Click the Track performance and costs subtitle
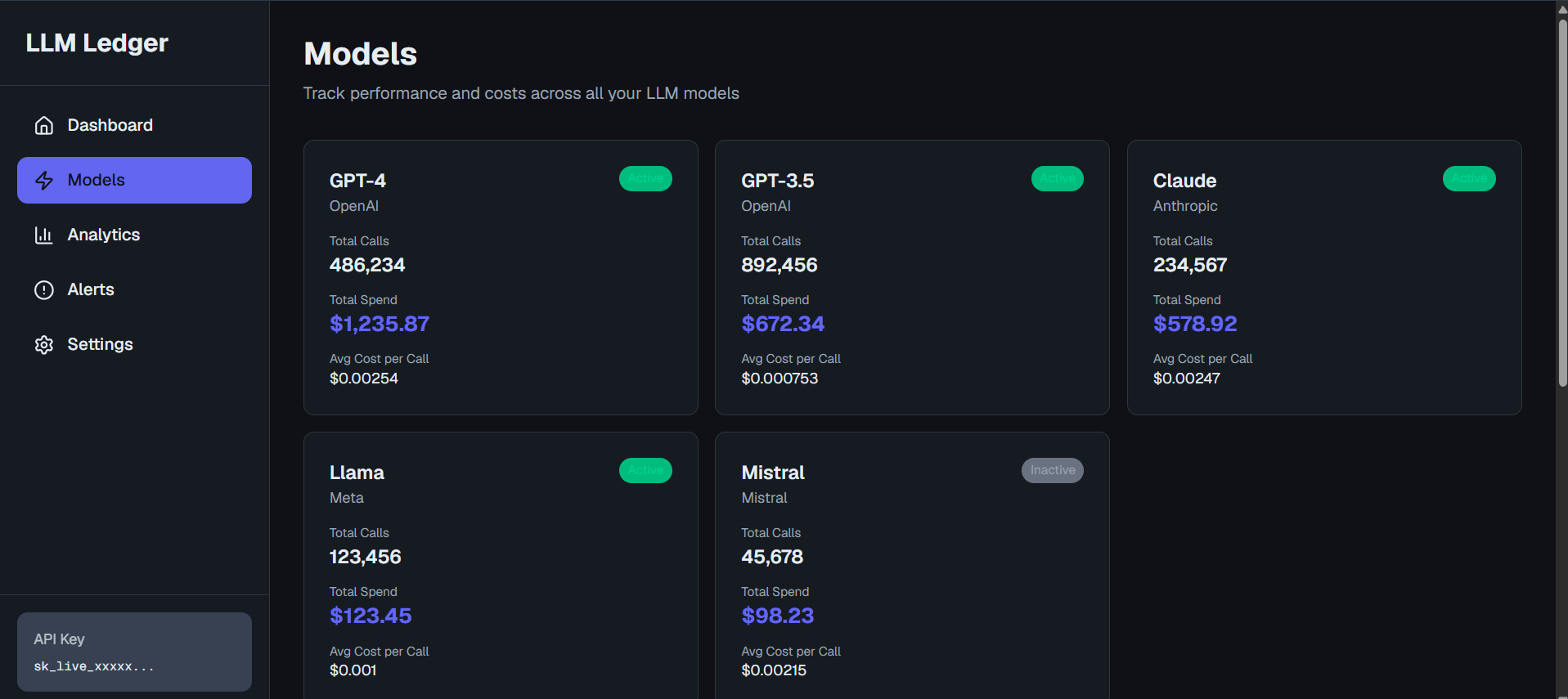This screenshot has width=1568, height=699. [521, 93]
